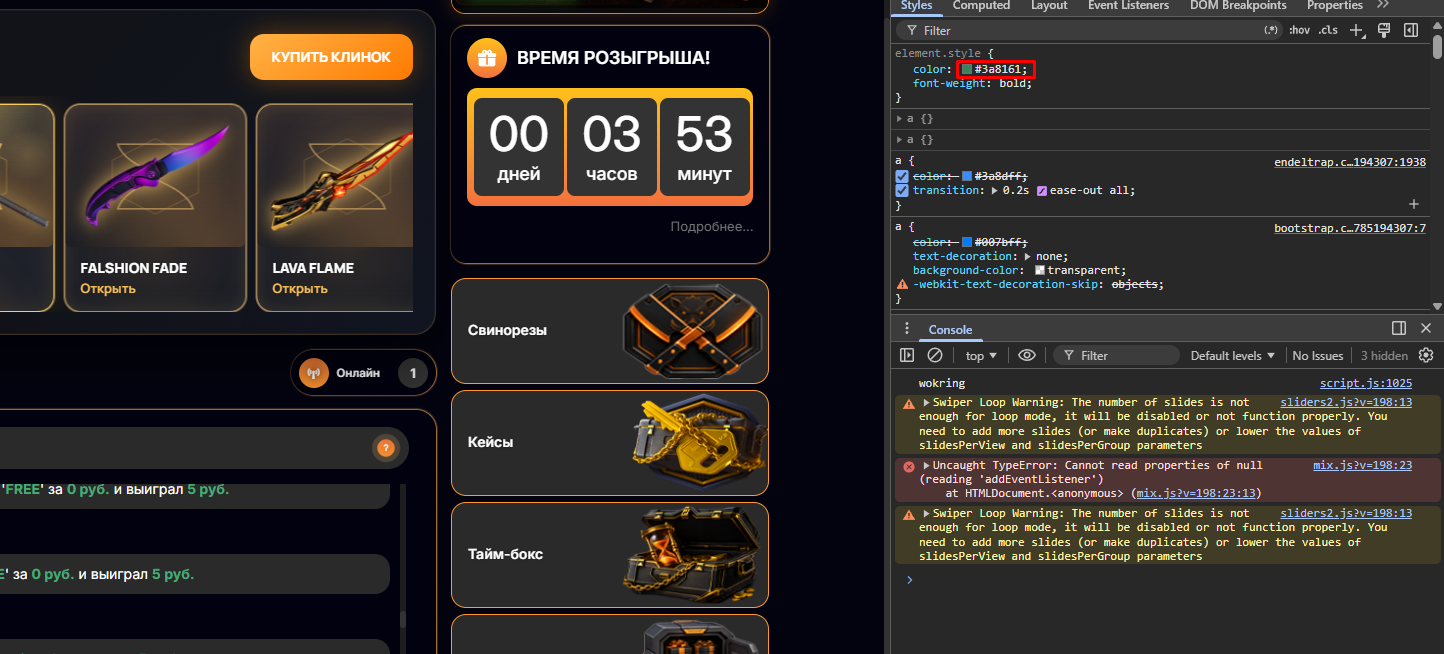The width and height of the screenshot is (1444, 654).
Task: Open the mix.js?v=198:23 source link
Action: [x=1362, y=465]
